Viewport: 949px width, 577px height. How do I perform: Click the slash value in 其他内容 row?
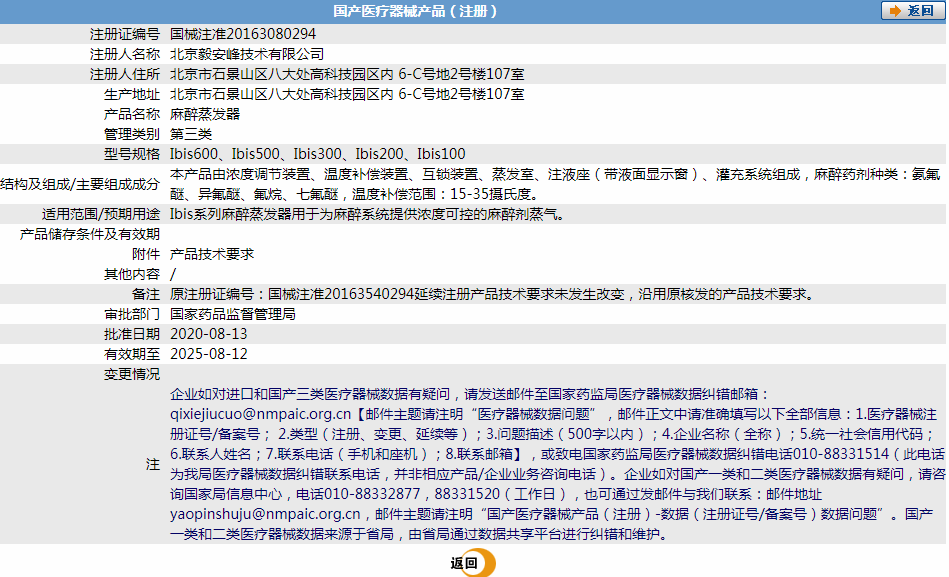[173, 274]
